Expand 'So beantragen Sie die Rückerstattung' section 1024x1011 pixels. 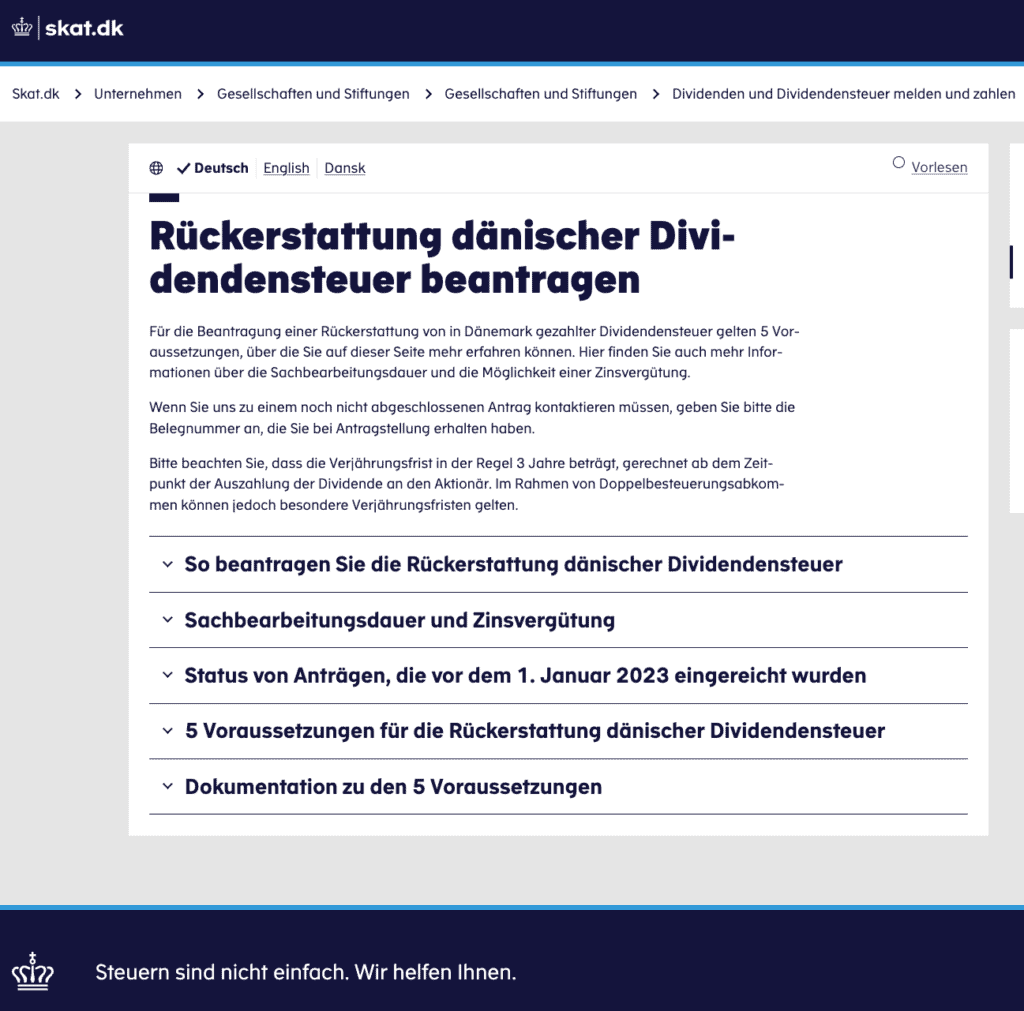click(x=513, y=565)
